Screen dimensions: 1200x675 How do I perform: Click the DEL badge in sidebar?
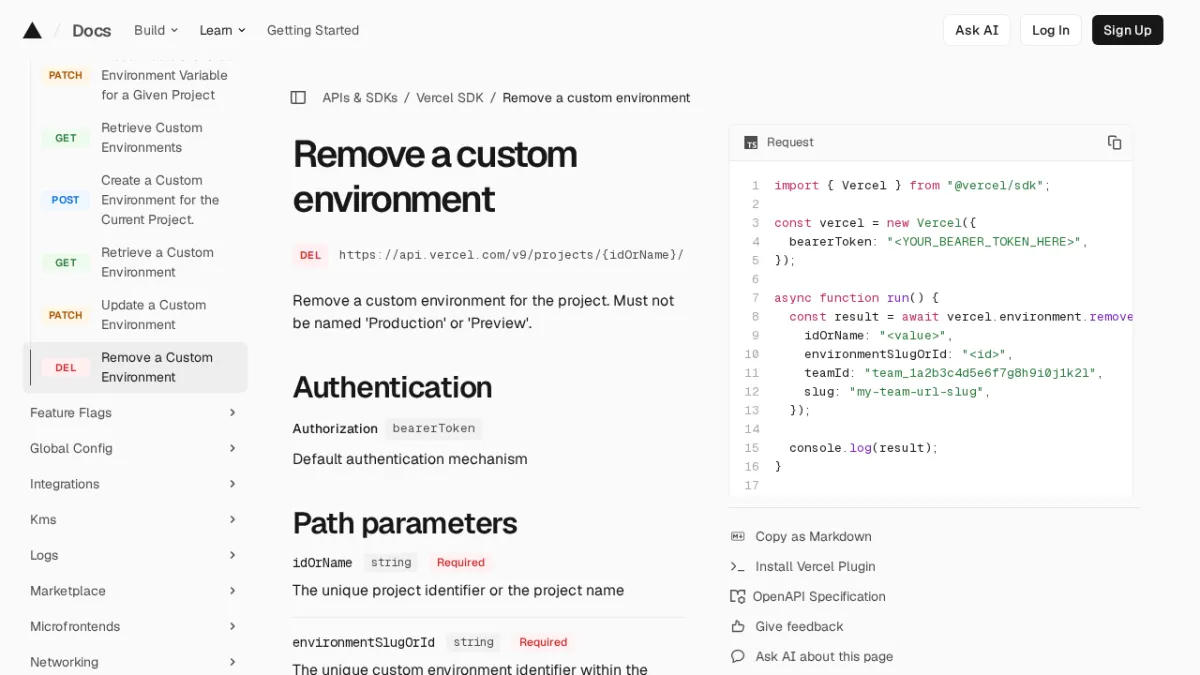(65, 368)
